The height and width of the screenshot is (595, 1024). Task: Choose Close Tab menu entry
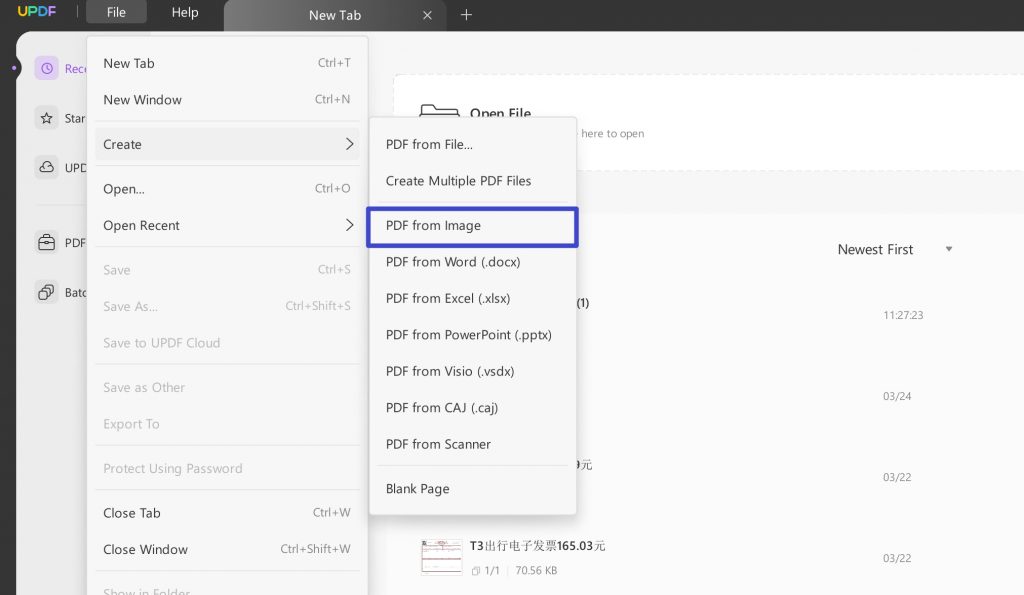click(227, 513)
